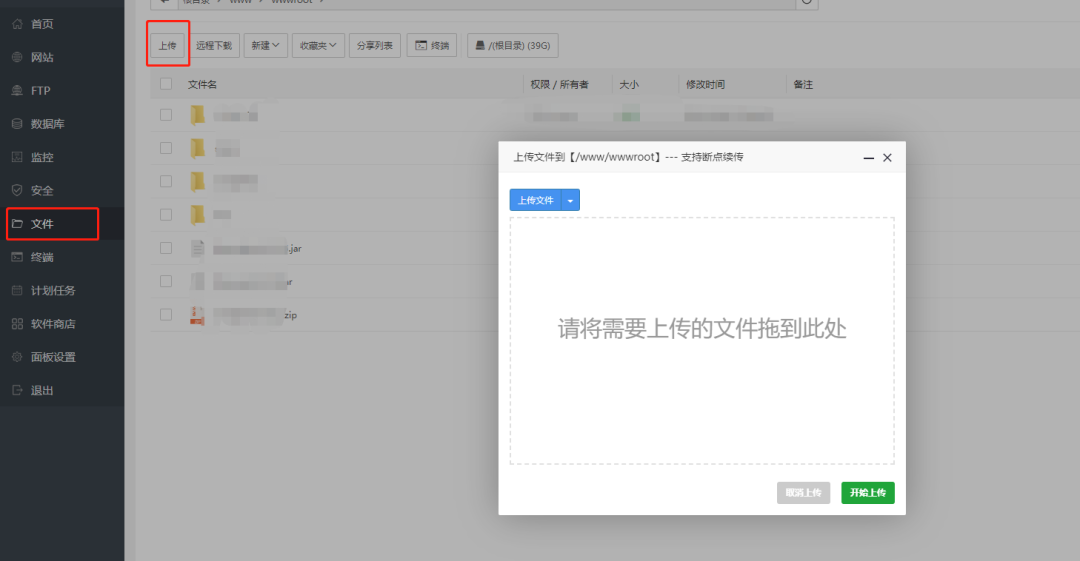Check the .jar file row checkbox

[x=166, y=248]
